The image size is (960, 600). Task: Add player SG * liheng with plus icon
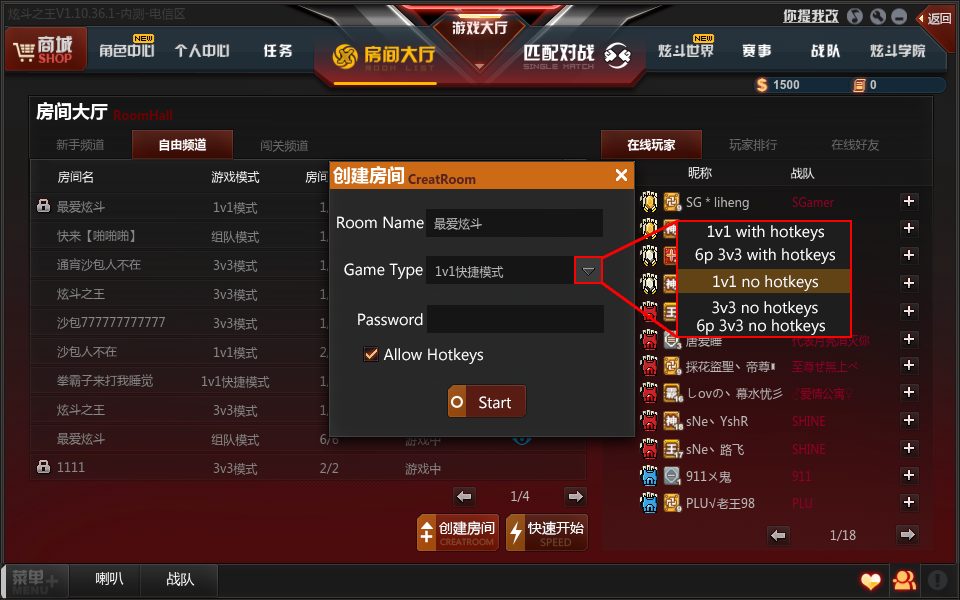tap(909, 201)
